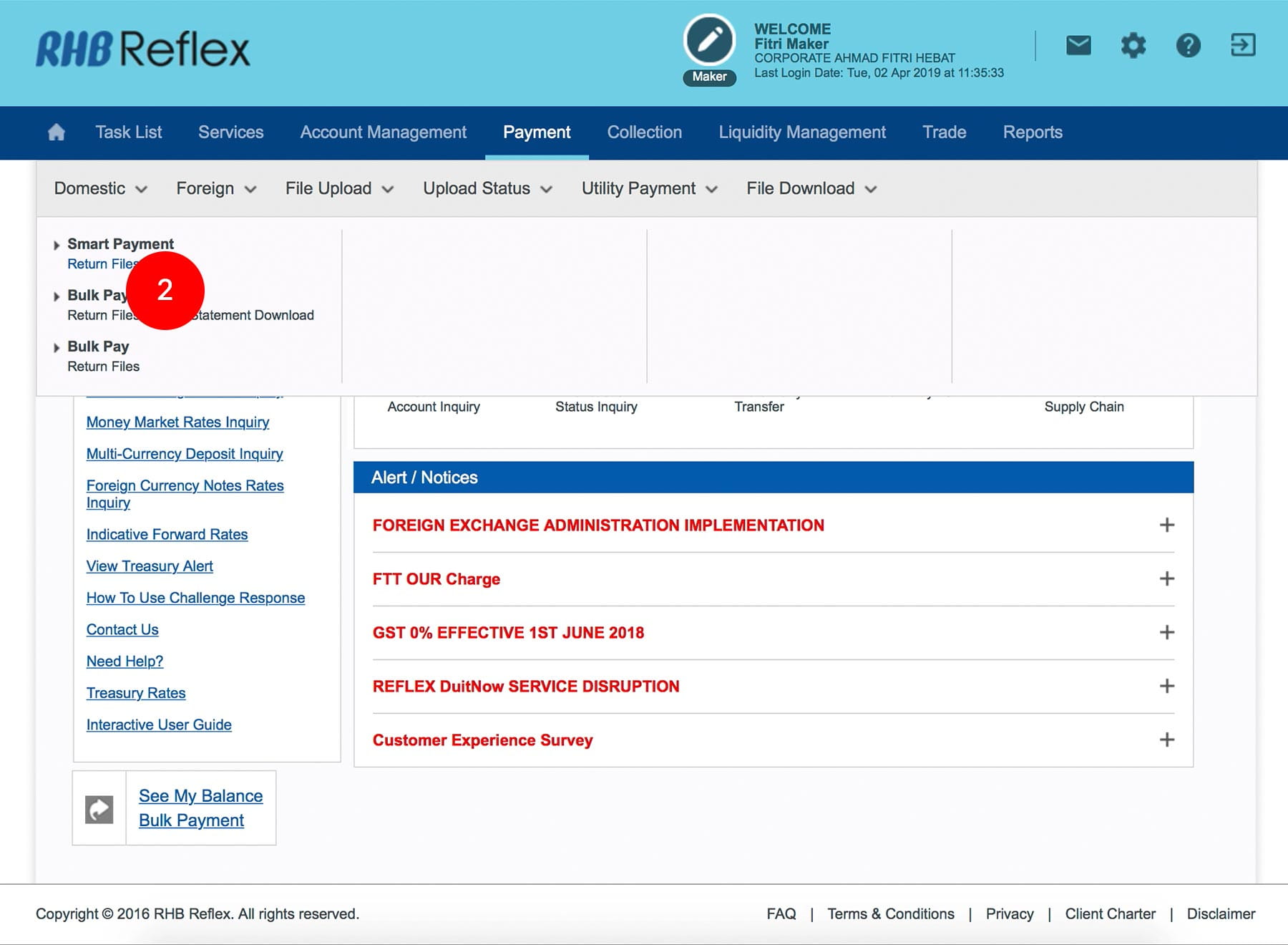Click the See My Balance link

pyautogui.click(x=200, y=796)
